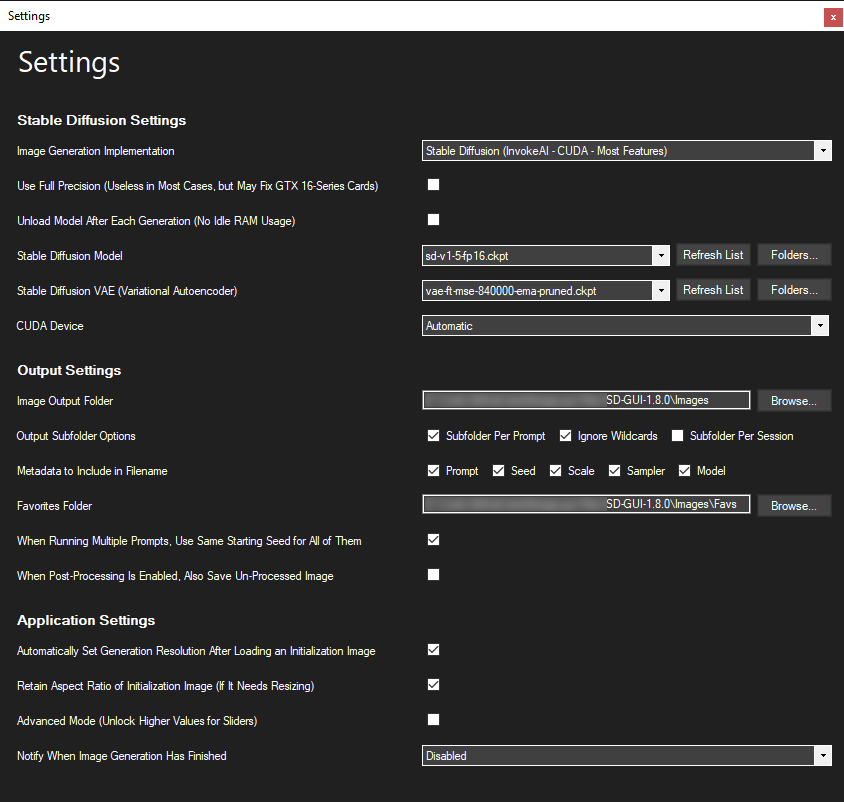Click the Notify dropdown arrow
The image size is (844, 802).
[823, 756]
